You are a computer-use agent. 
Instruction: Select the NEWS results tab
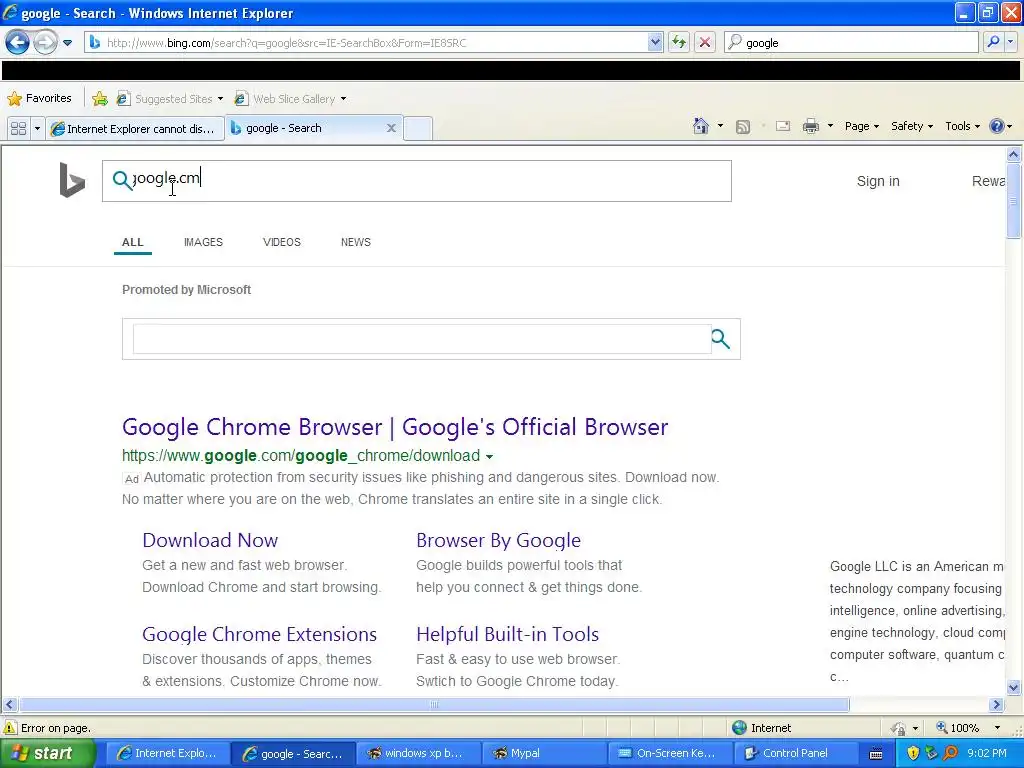click(x=356, y=242)
